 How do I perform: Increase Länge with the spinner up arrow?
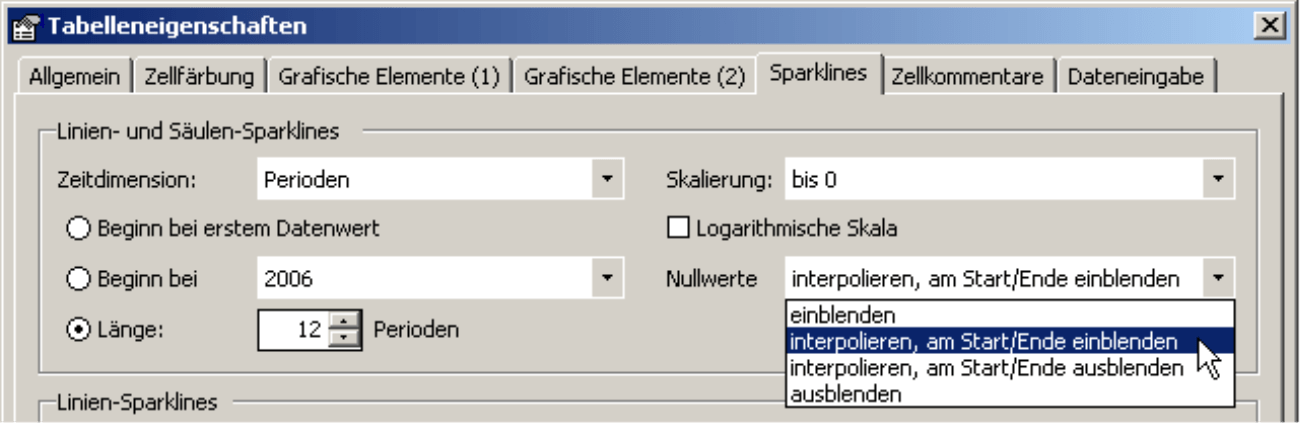(x=343, y=319)
